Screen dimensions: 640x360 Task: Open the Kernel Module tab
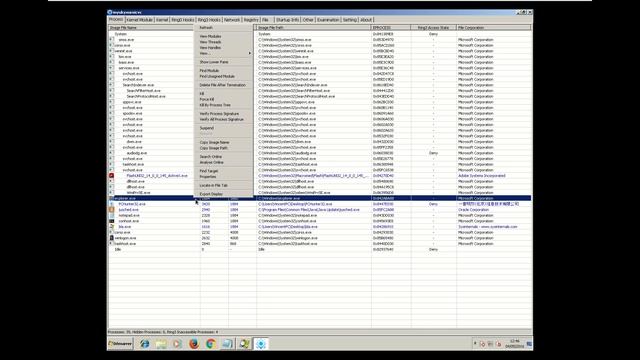click(x=139, y=20)
